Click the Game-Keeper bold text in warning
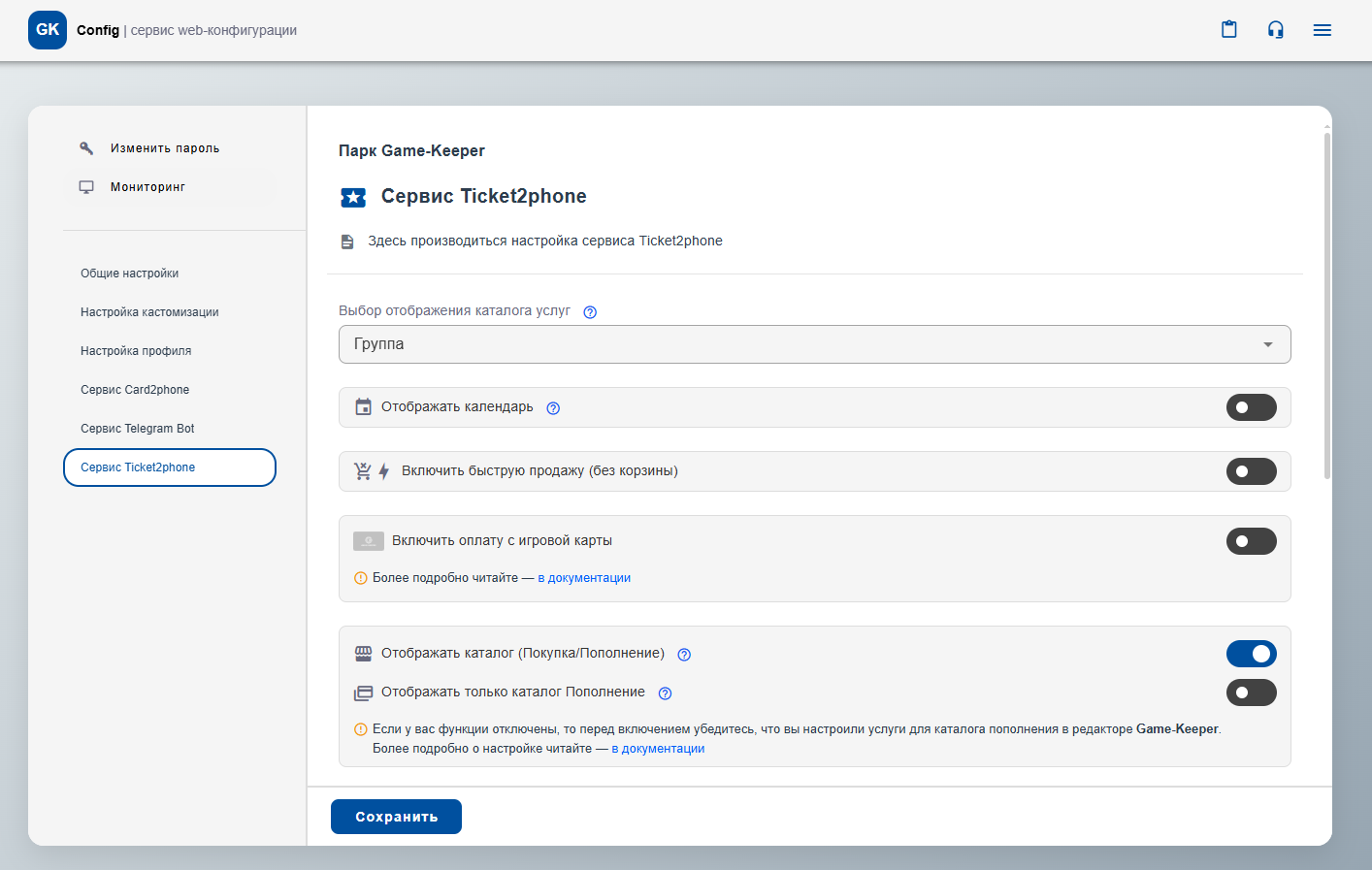Screen dimensions: 1372x870 pyautogui.click(x=1177, y=729)
